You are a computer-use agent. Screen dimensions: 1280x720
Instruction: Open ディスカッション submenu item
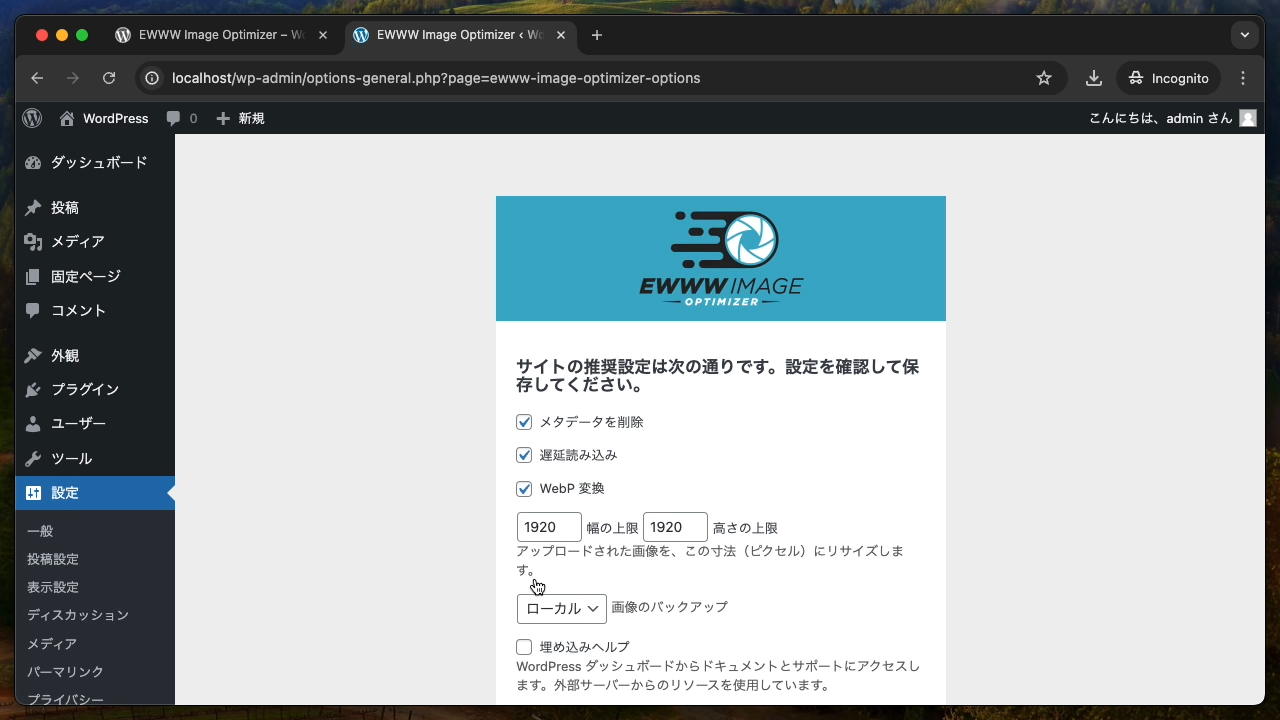coord(78,615)
